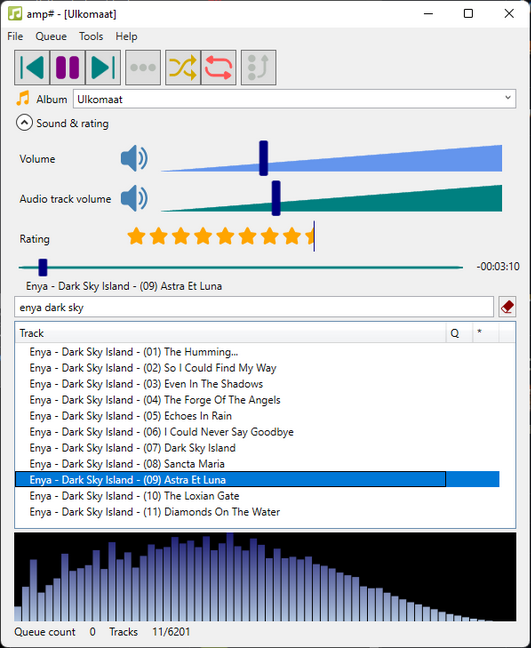The height and width of the screenshot is (648, 531).
Task: Click the * column header
Action: click(486, 333)
